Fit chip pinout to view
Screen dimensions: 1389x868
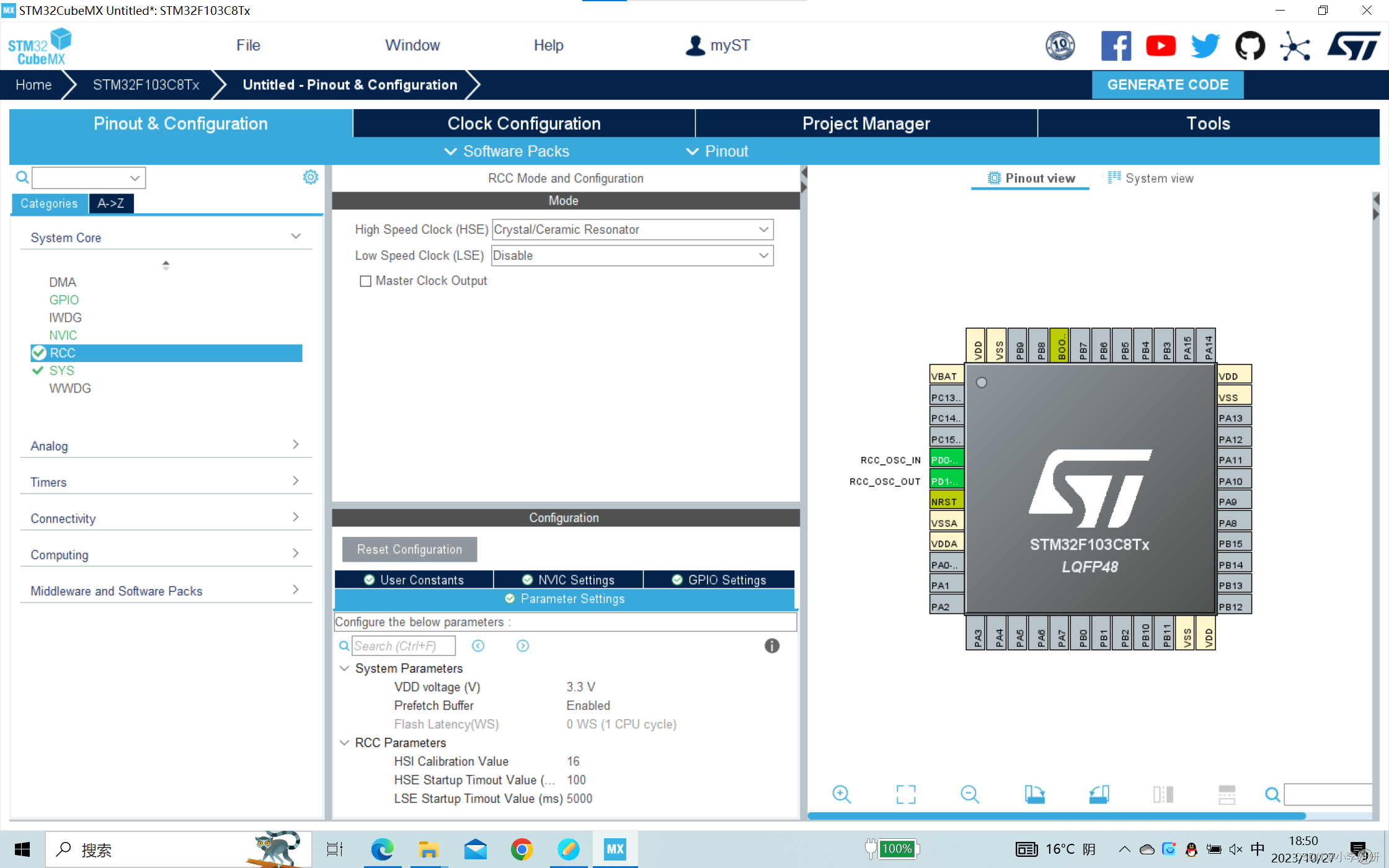(906, 794)
